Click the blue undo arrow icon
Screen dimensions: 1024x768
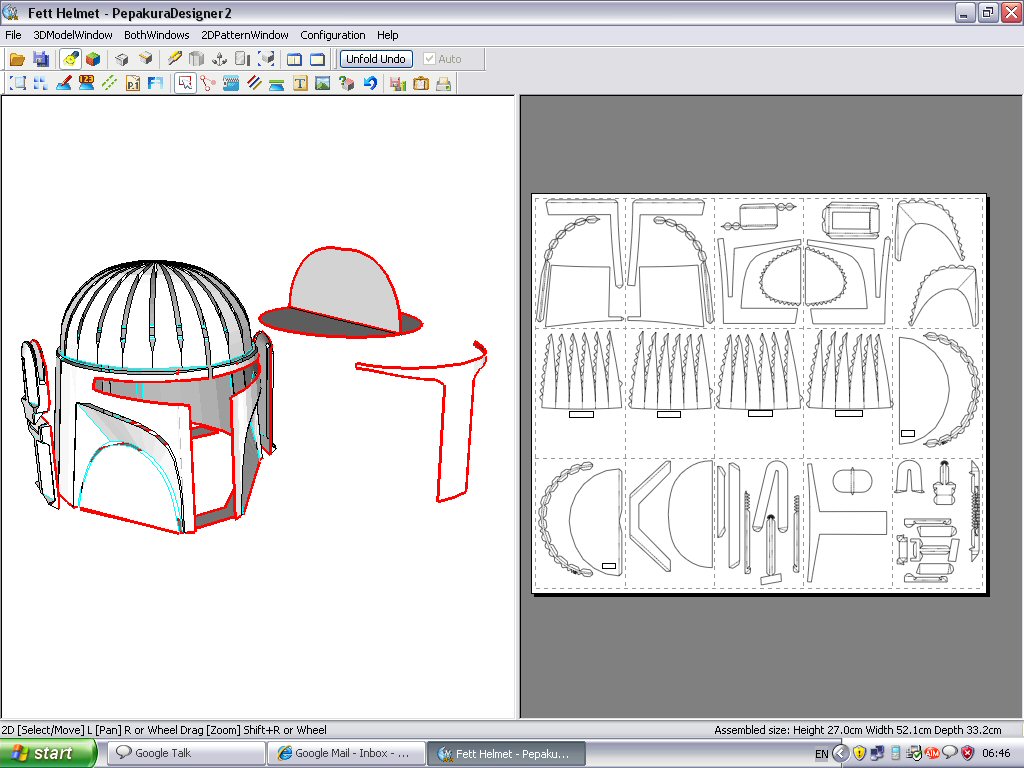[x=370, y=83]
